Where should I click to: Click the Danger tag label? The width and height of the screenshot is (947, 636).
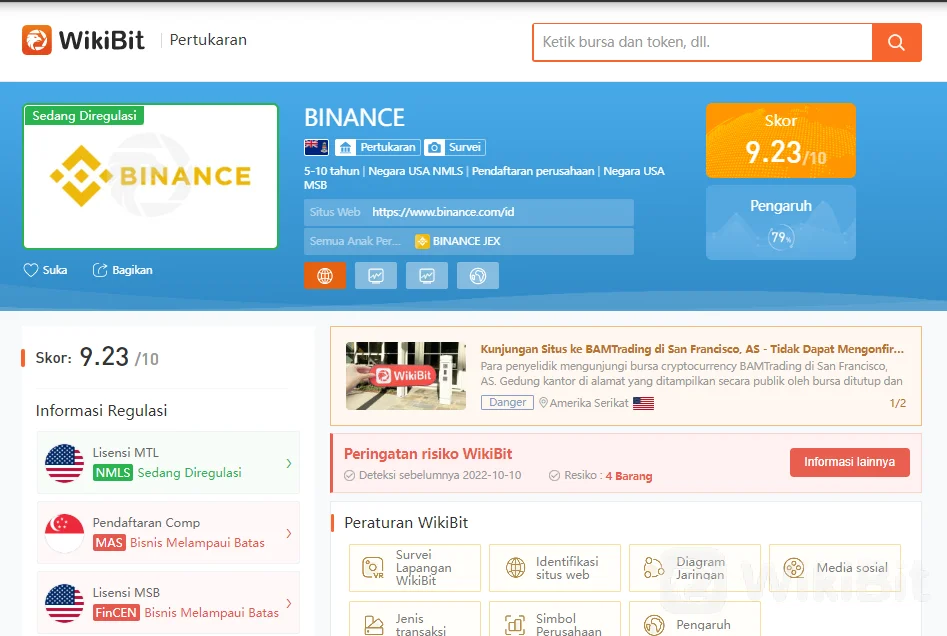pyautogui.click(x=507, y=402)
